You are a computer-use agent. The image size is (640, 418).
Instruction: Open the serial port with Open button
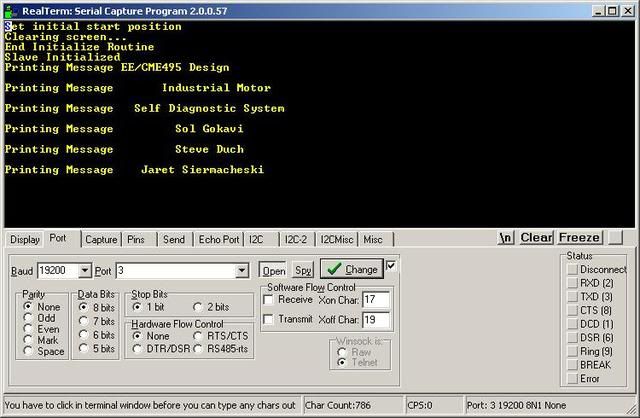tap(273, 271)
